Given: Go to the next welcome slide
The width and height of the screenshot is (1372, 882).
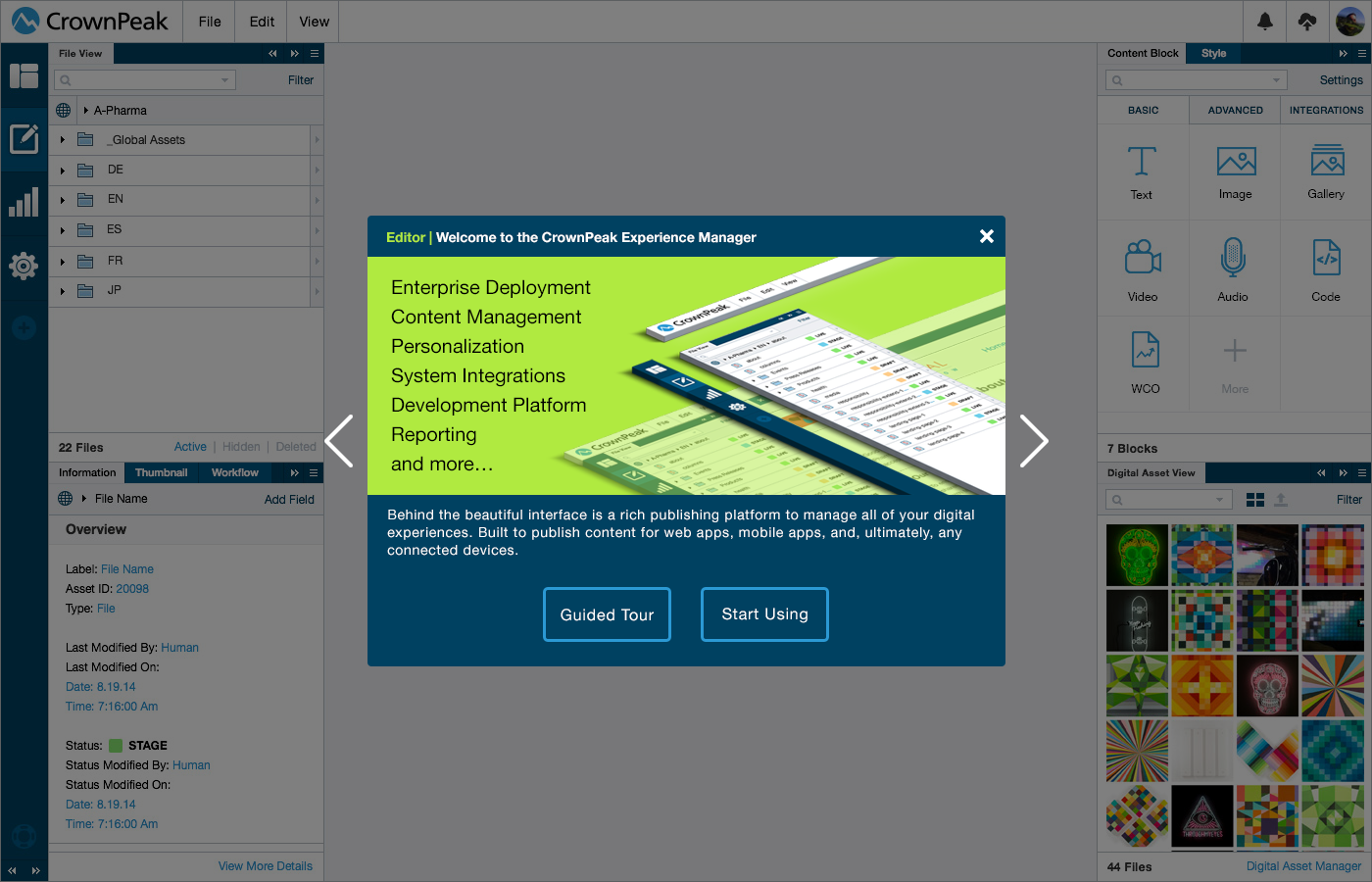Looking at the screenshot, I should click(x=1034, y=441).
